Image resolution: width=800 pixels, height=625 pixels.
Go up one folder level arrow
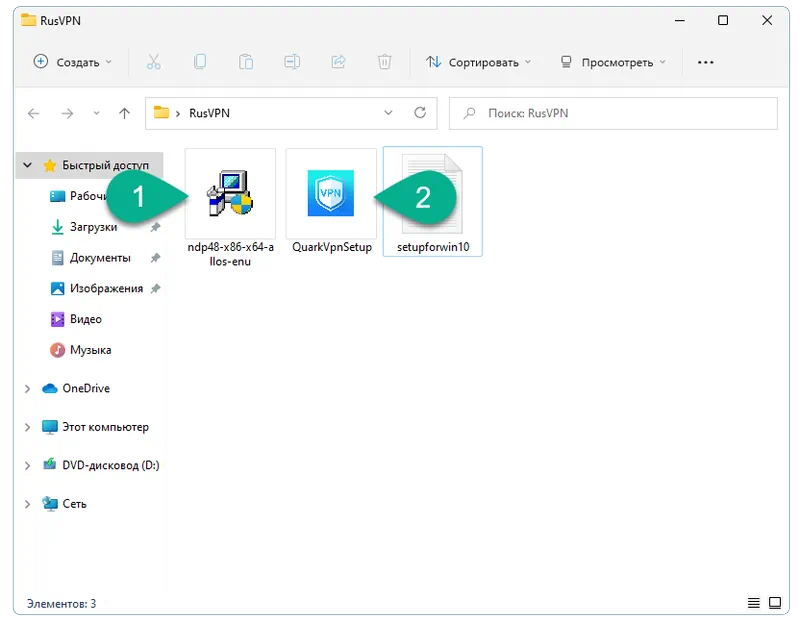124,114
